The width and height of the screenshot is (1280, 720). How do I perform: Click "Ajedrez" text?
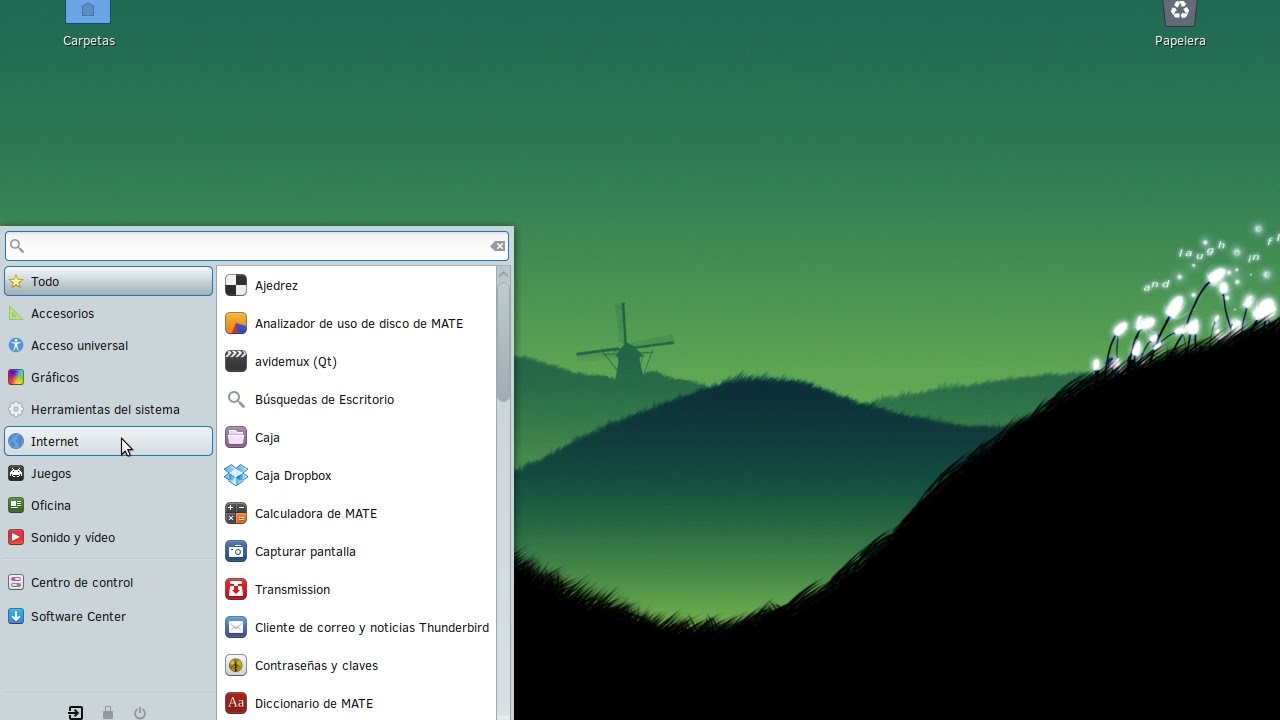(x=276, y=286)
